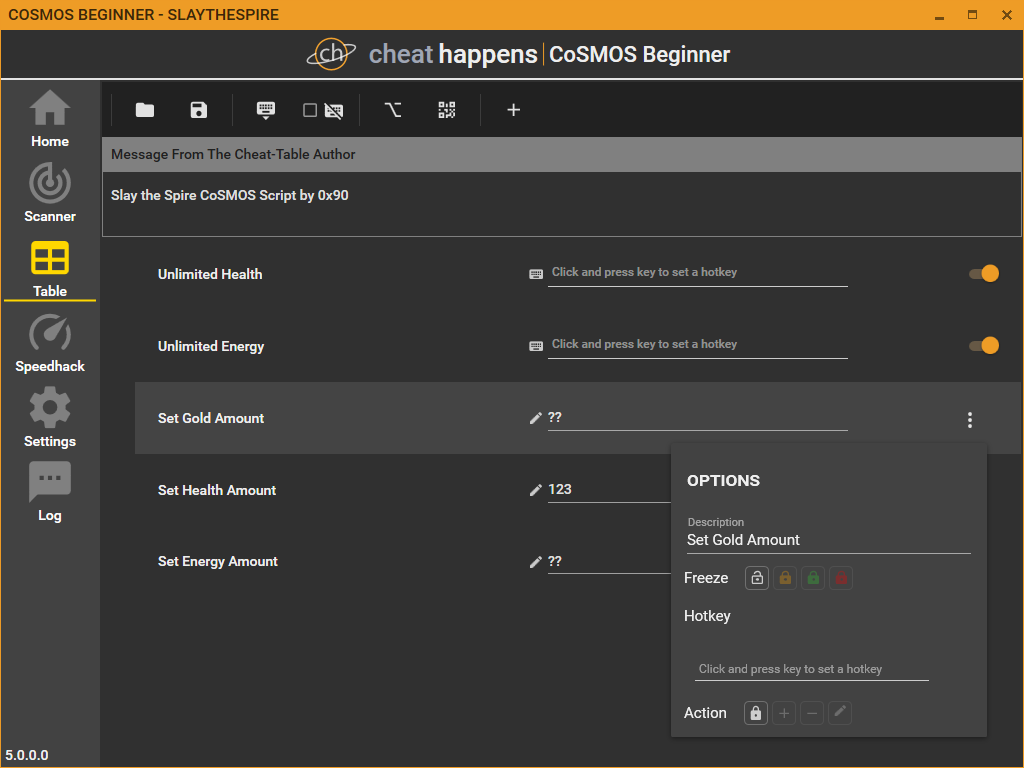1024x768 pixels.
Task: Select the white unlocked Freeze option
Action: point(757,578)
